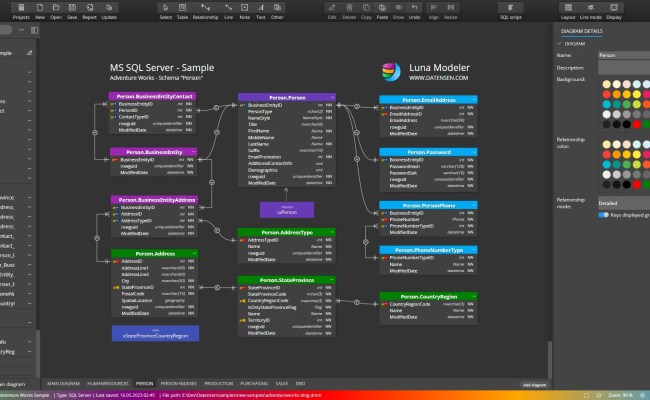Select the Text tool
Viewport: 650px width, 400px height.
[260, 11]
